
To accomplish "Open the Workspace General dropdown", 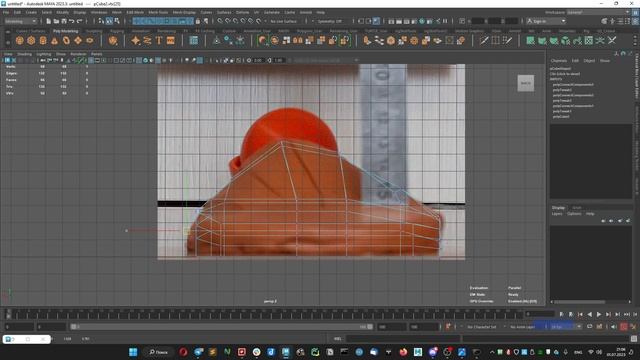I will click(x=598, y=13).
